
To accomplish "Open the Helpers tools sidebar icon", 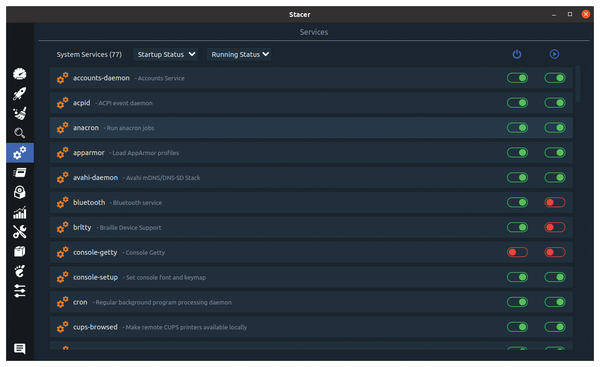I will coord(20,232).
